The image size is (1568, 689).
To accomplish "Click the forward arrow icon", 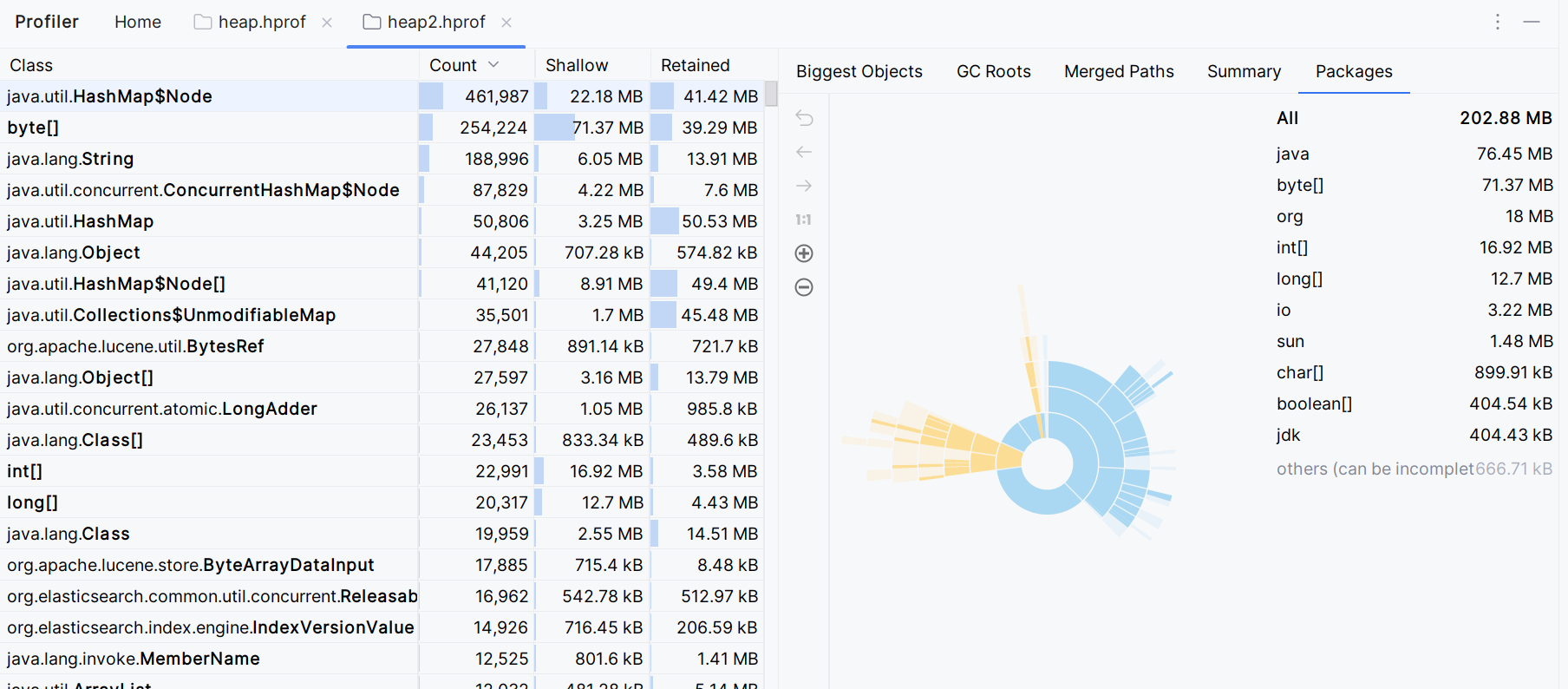I will 804,186.
